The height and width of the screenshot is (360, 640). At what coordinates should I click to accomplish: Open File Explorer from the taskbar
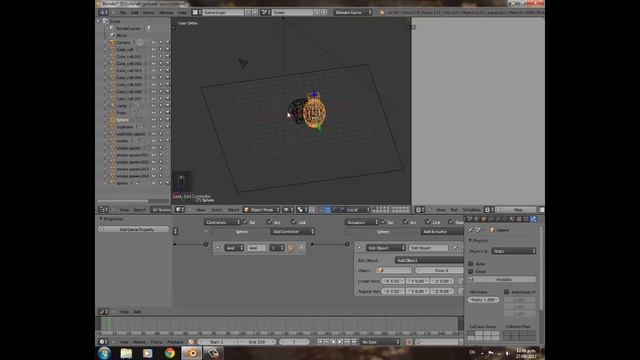(126, 353)
